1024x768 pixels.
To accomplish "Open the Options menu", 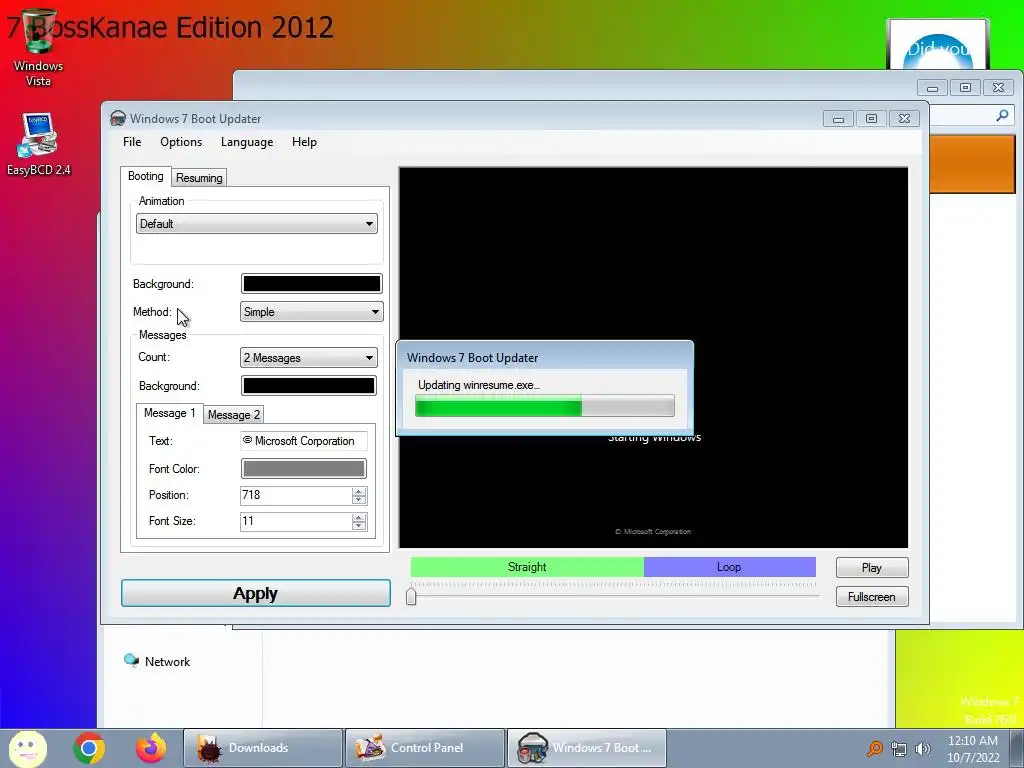I will tap(181, 142).
